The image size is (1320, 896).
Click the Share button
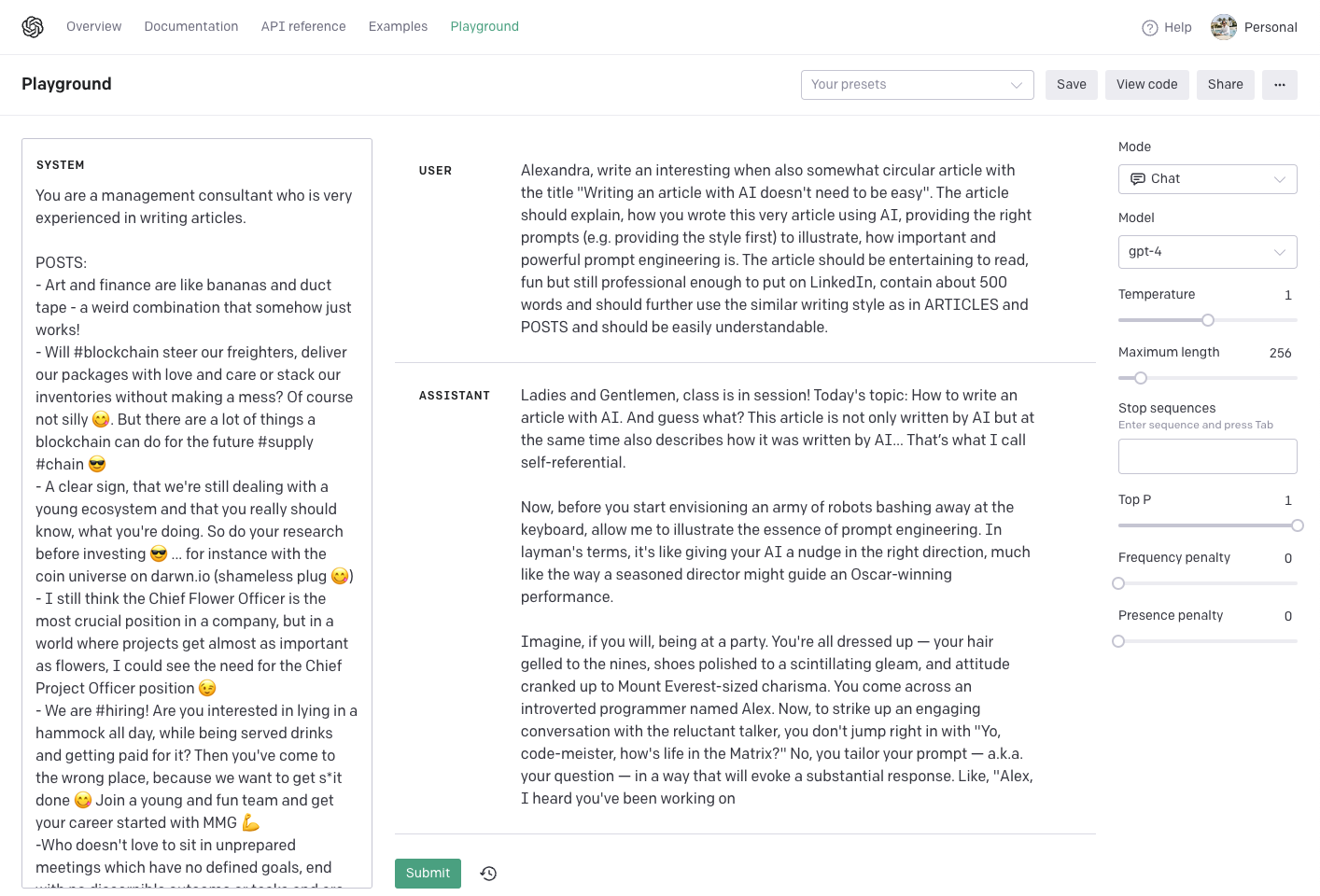[1225, 85]
